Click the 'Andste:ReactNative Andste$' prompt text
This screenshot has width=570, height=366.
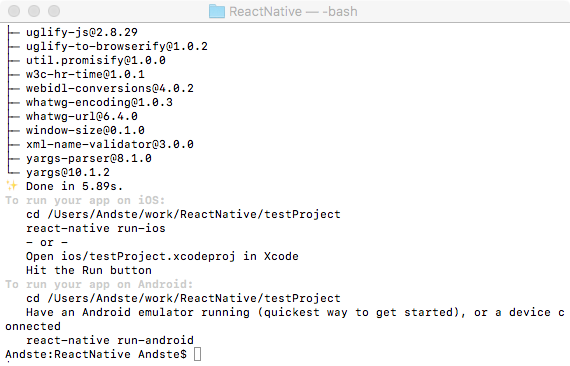96,354
